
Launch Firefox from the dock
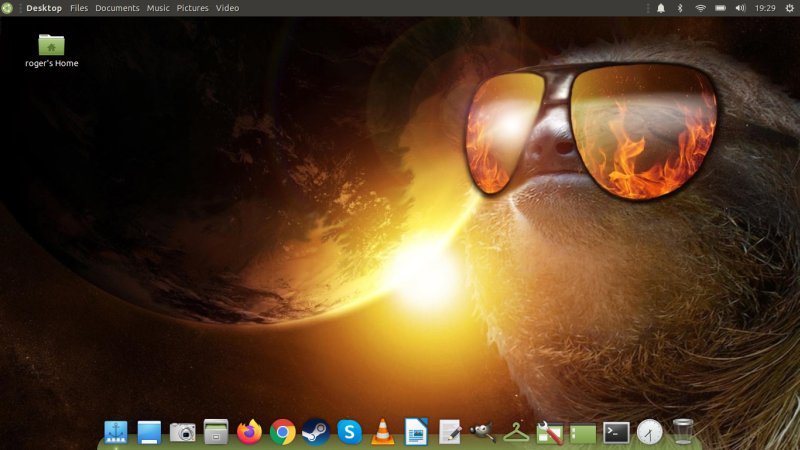tap(249, 432)
